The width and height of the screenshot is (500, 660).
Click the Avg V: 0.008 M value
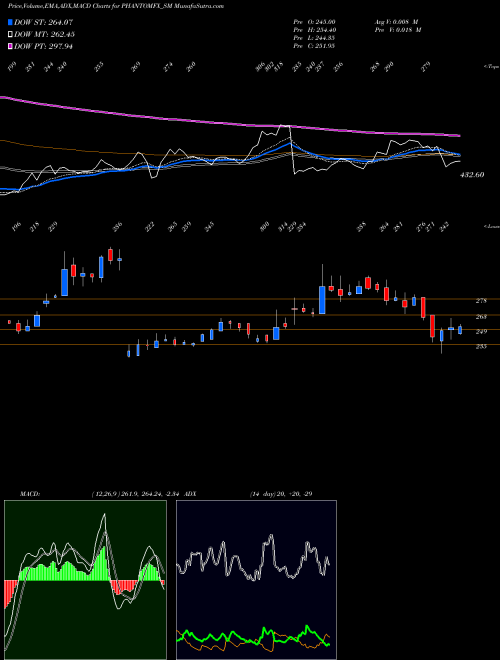[396, 22]
